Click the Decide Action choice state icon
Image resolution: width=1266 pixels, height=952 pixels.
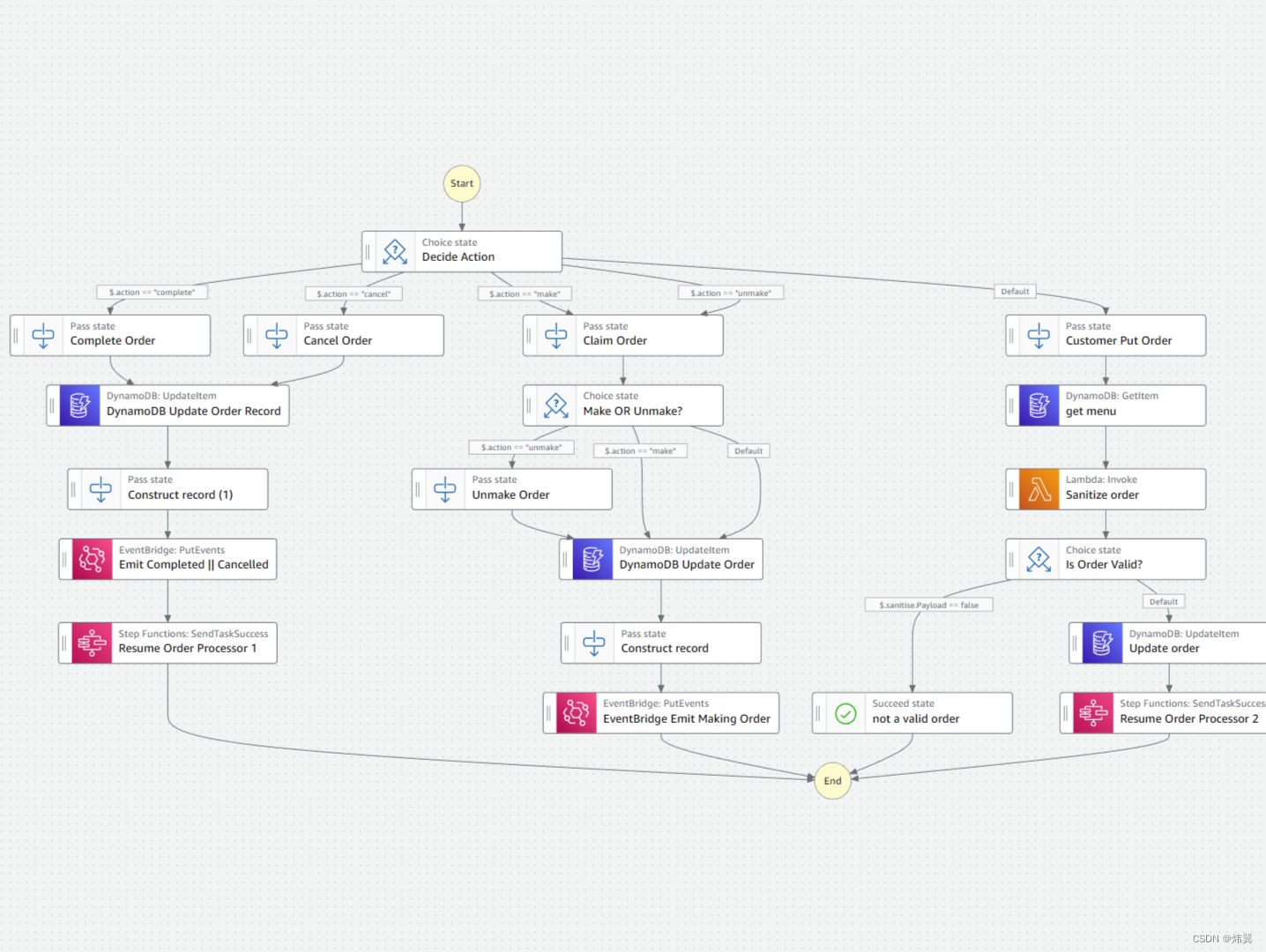(395, 251)
